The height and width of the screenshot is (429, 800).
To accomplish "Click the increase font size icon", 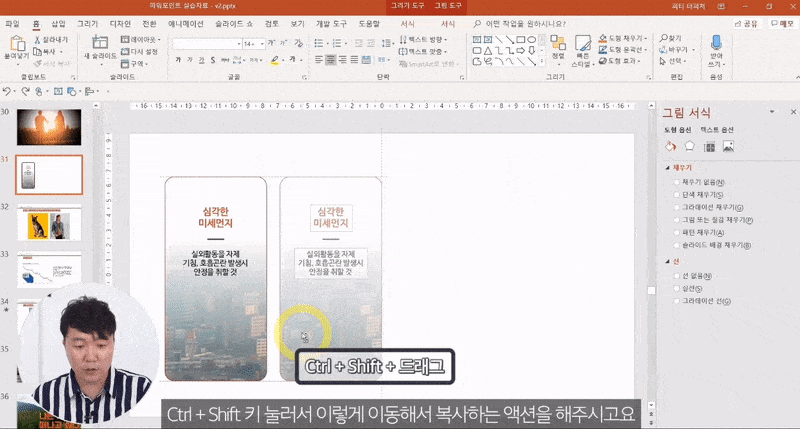I will (271, 43).
